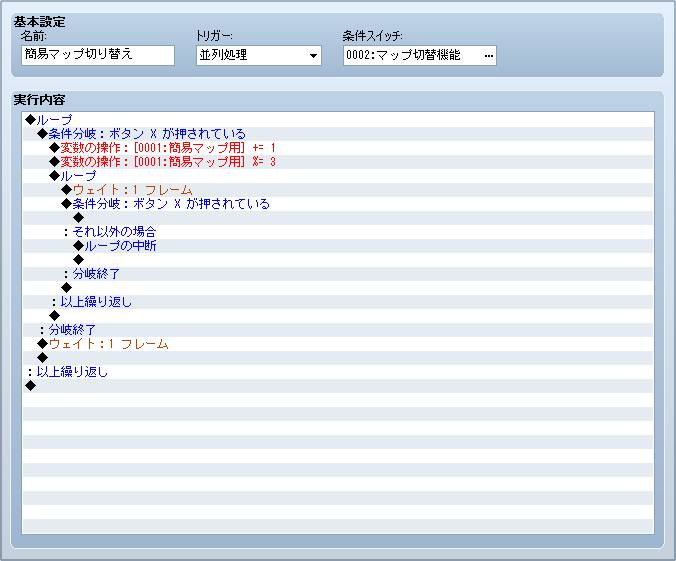Screen dimensions: 676x561
Task: Select the 変数の操作 += 1 line
Action: [338, 148]
